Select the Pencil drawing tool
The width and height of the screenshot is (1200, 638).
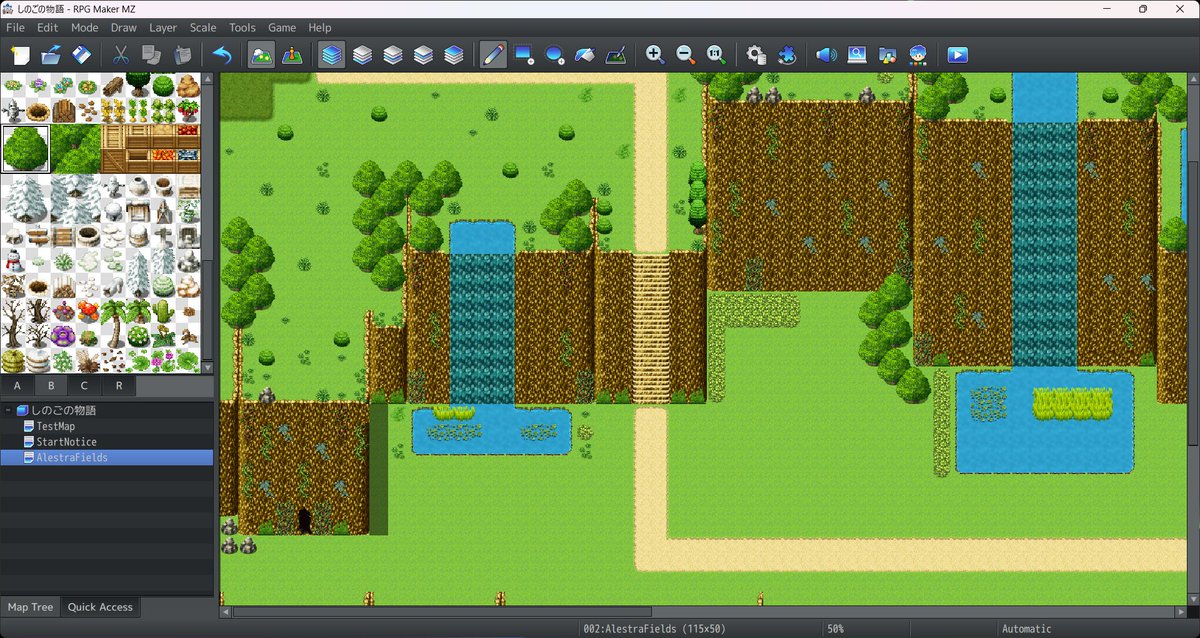[493, 55]
